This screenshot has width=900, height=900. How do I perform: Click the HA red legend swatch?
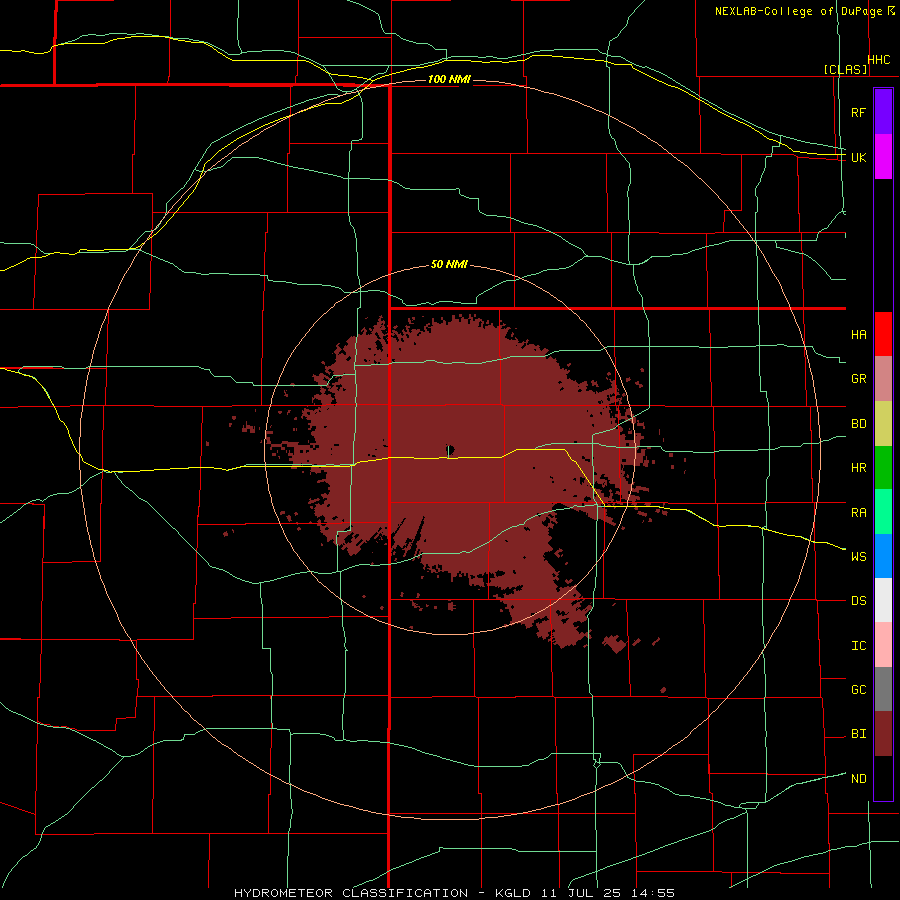coord(883,334)
